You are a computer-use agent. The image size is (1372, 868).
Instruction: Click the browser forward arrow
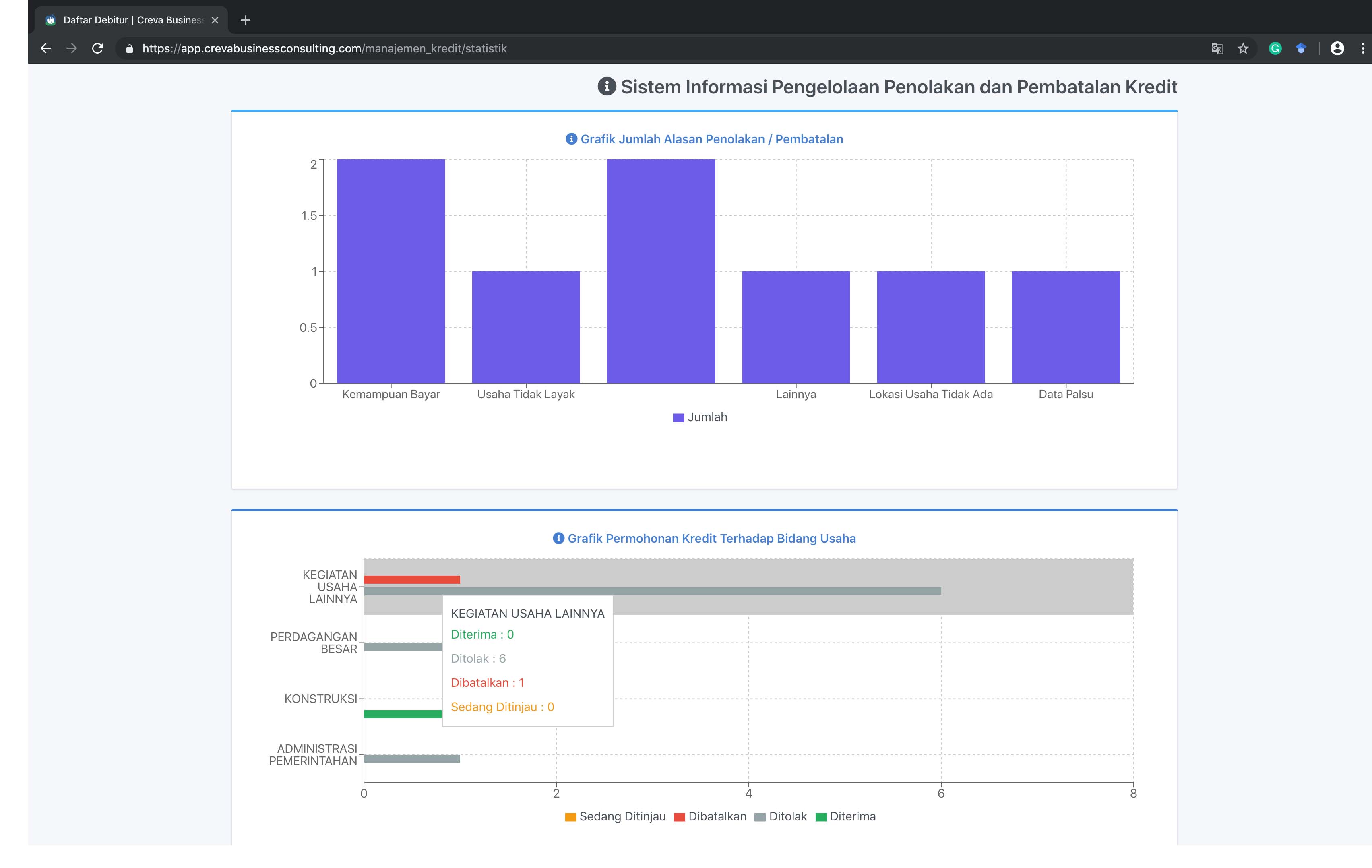71,48
